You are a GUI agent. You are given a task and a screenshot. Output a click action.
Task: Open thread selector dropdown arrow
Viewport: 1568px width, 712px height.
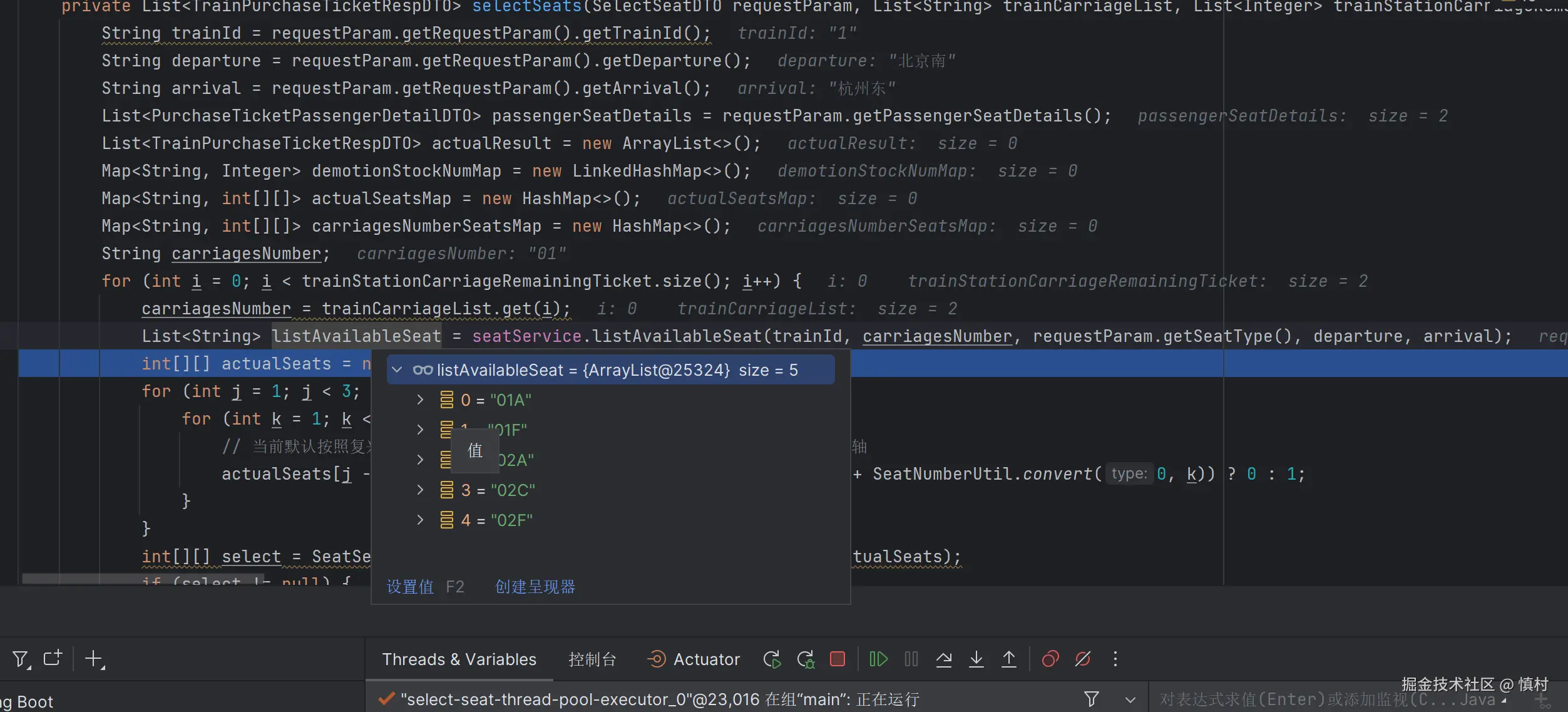pos(1130,699)
